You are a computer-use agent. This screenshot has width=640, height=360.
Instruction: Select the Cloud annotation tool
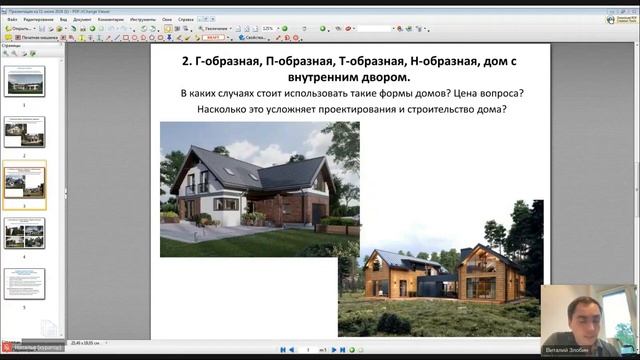tap(160, 38)
